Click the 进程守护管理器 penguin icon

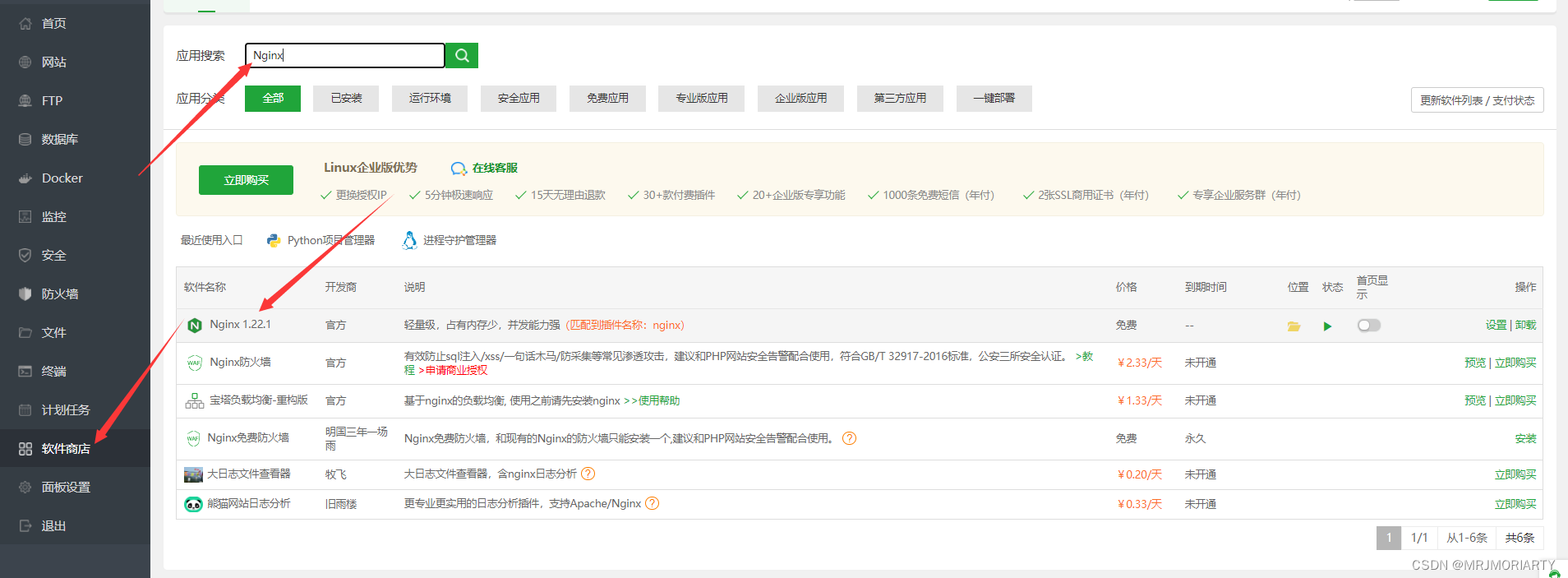pos(409,240)
